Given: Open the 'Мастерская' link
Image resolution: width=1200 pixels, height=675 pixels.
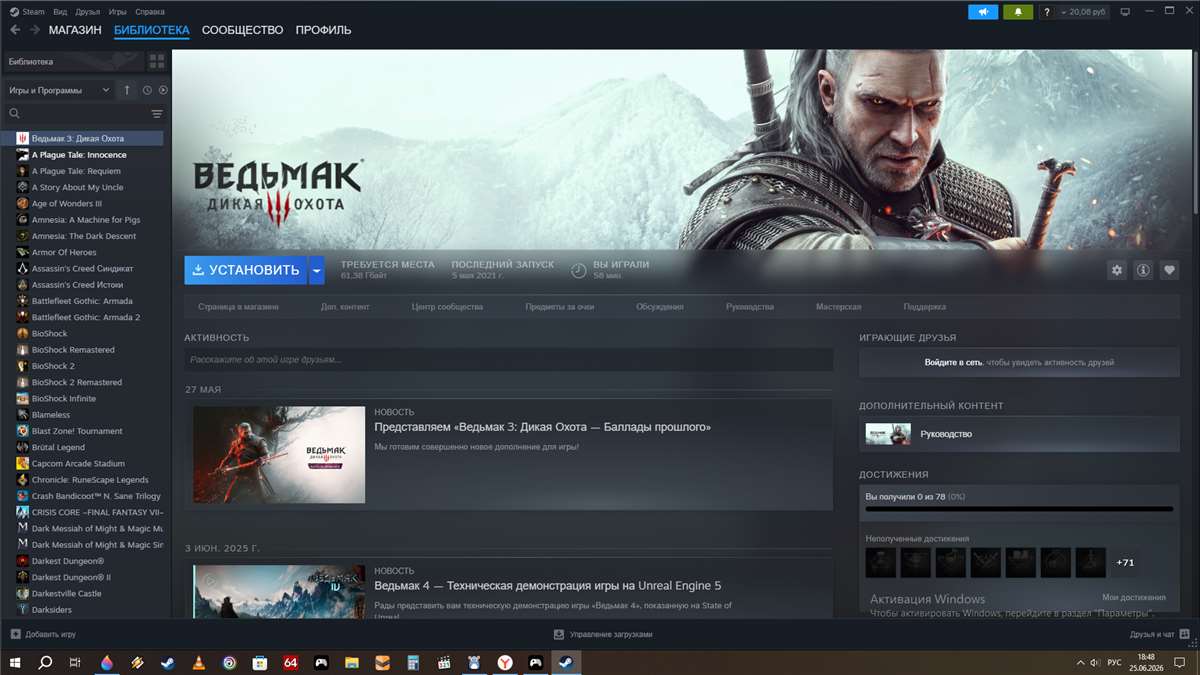Looking at the screenshot, I should pyautogui.click(x=838, y=307).
